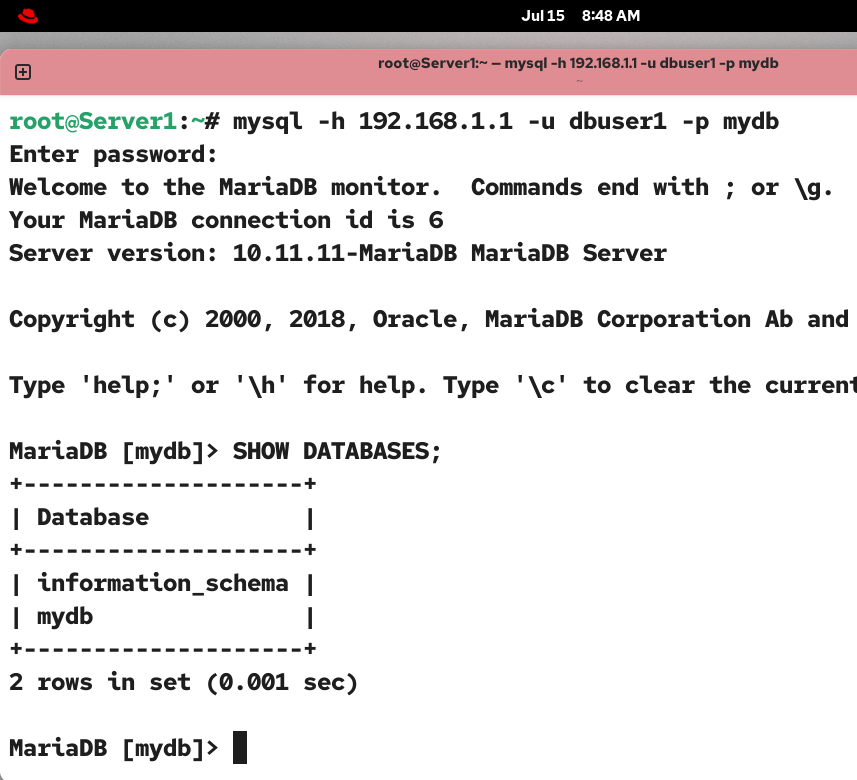Select the "Type 'help;' or '\h'" line
The image size is (857, 780).
coord(433,385)
